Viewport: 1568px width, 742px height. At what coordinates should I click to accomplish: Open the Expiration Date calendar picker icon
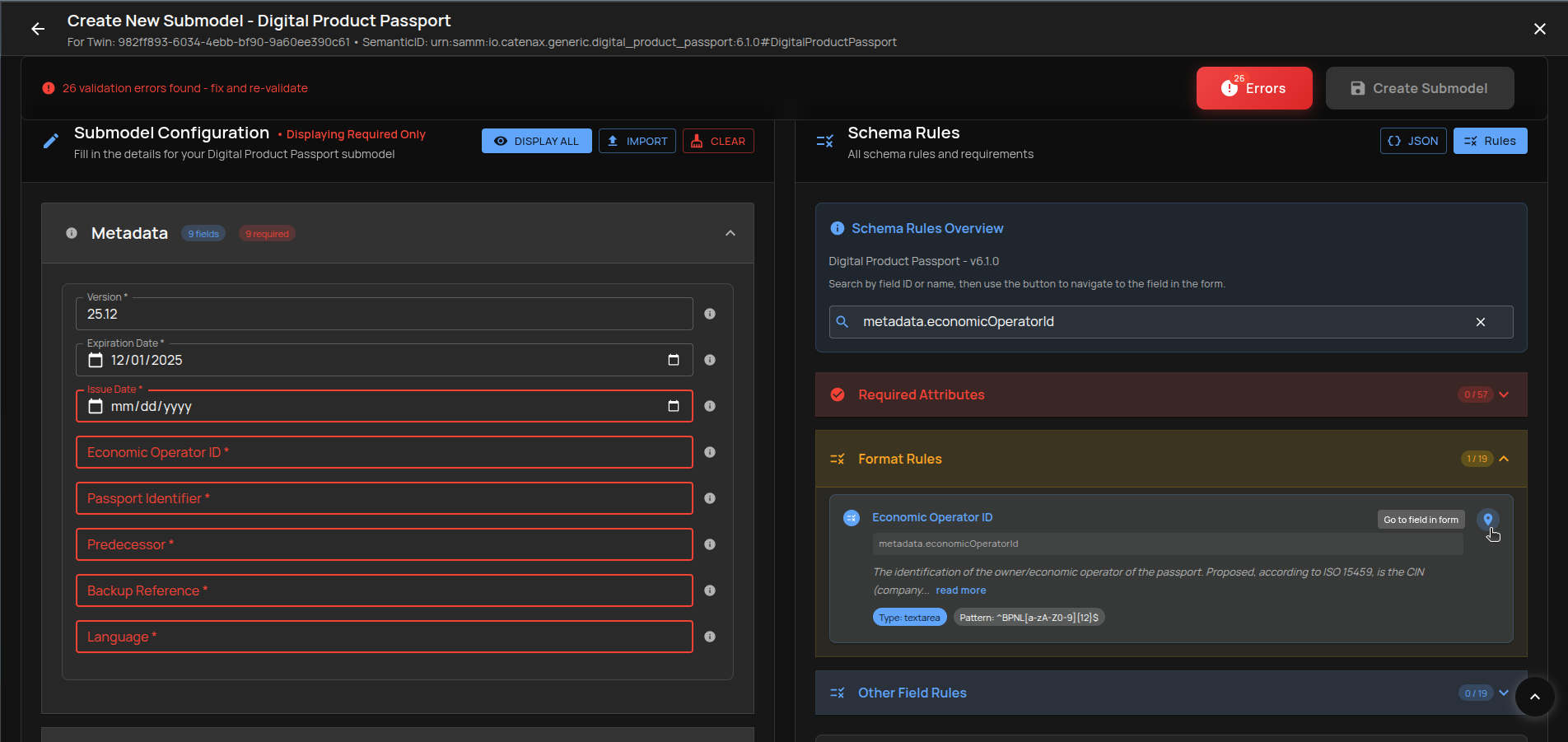click(x=674, y=360)
